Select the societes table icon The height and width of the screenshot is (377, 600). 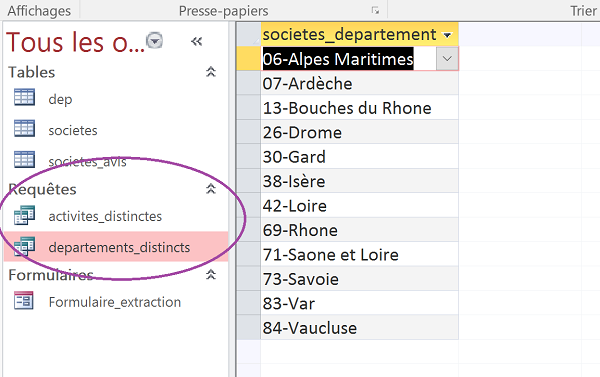point(24,128)
